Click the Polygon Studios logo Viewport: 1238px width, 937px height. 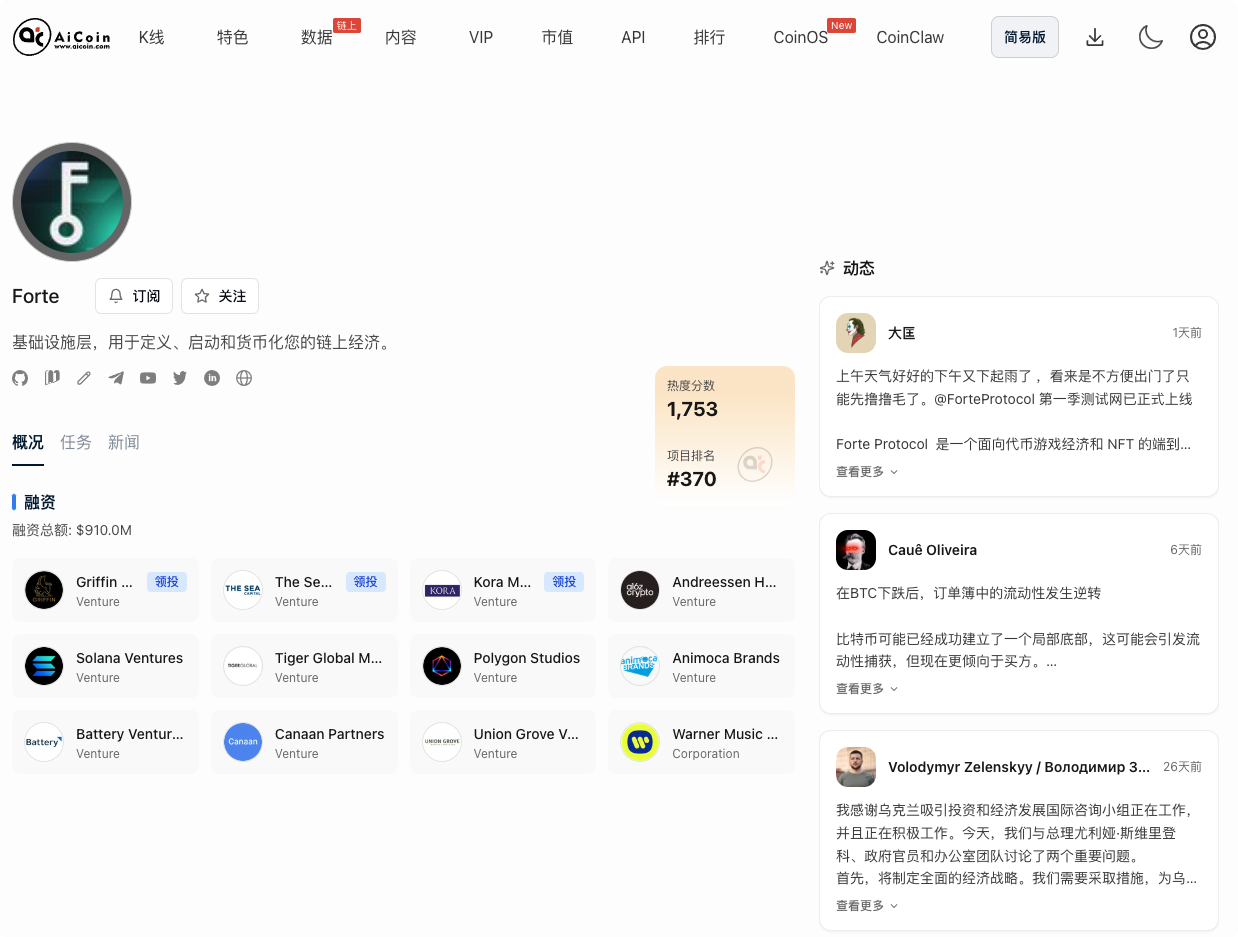point(442,666)
